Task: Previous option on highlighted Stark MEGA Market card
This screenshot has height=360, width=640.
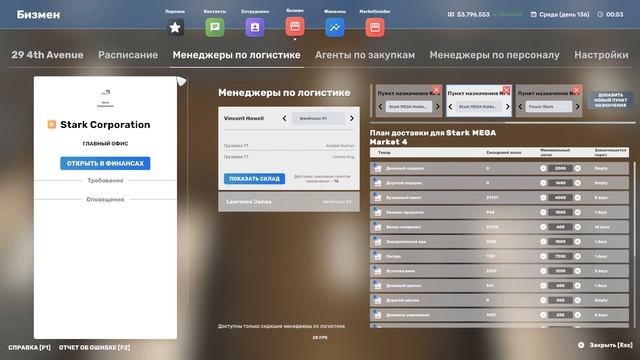Action: coord(450,107)
